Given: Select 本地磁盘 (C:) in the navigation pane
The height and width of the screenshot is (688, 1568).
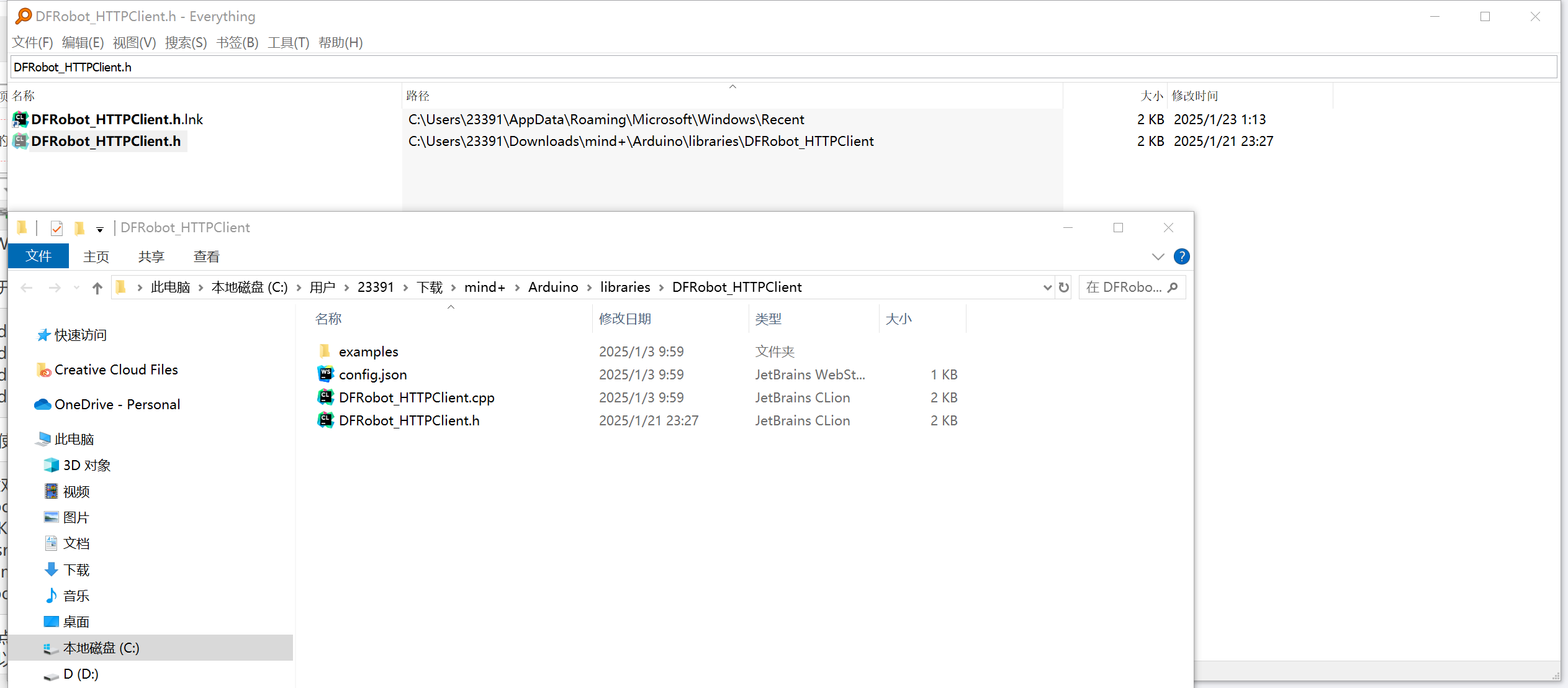Looking at the screenshot, I should tap(151, 648).
